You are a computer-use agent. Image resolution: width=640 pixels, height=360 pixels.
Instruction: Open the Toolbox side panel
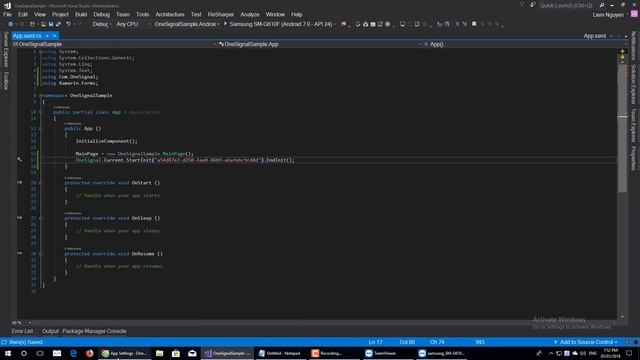pos(6,80)
